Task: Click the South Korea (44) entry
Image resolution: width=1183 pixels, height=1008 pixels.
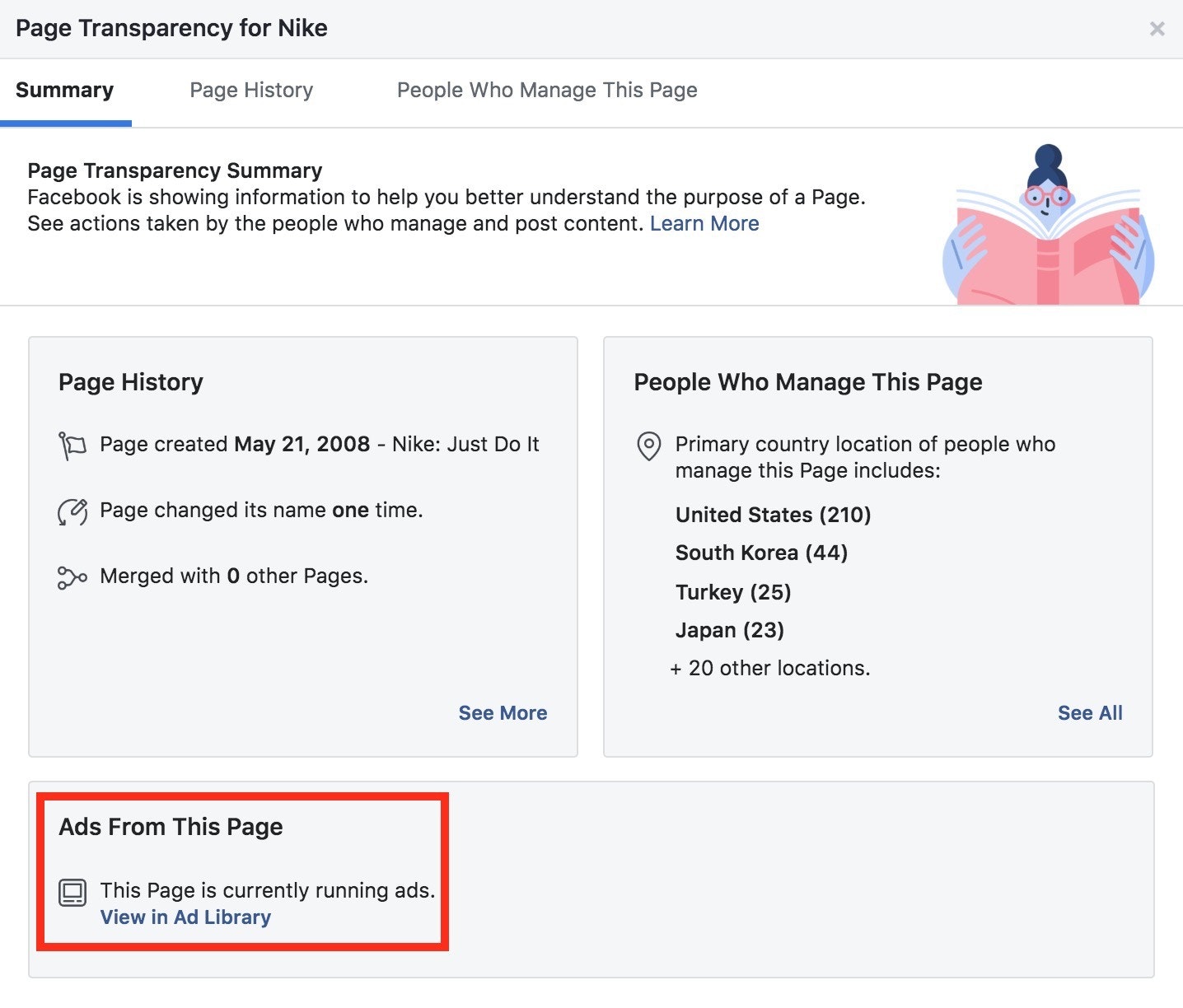Action: (761, 553)
